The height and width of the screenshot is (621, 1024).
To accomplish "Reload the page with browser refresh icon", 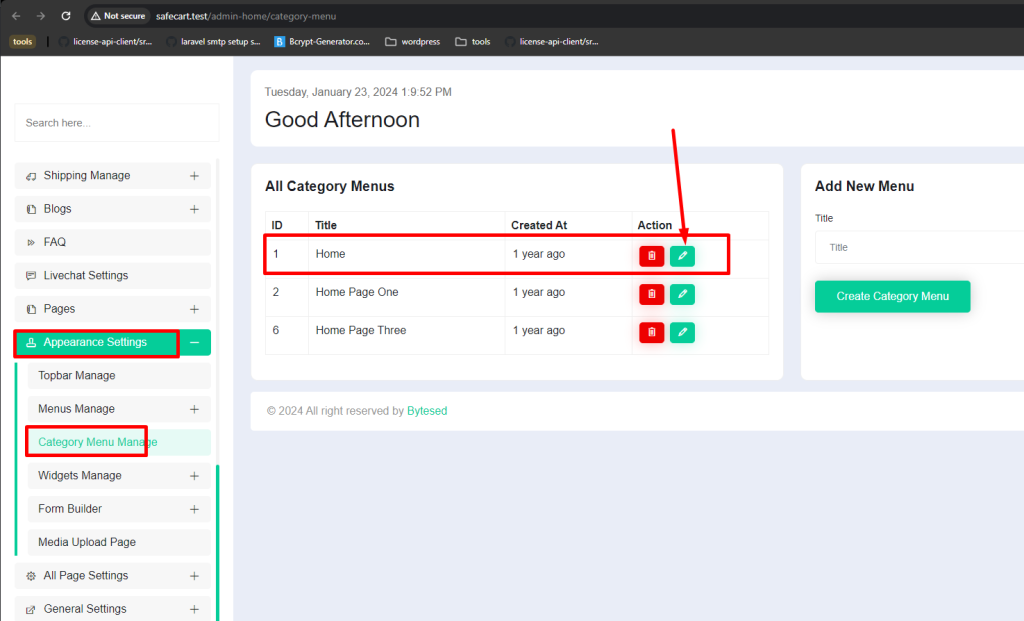I will pyautogui.click(x=66, y=16).
